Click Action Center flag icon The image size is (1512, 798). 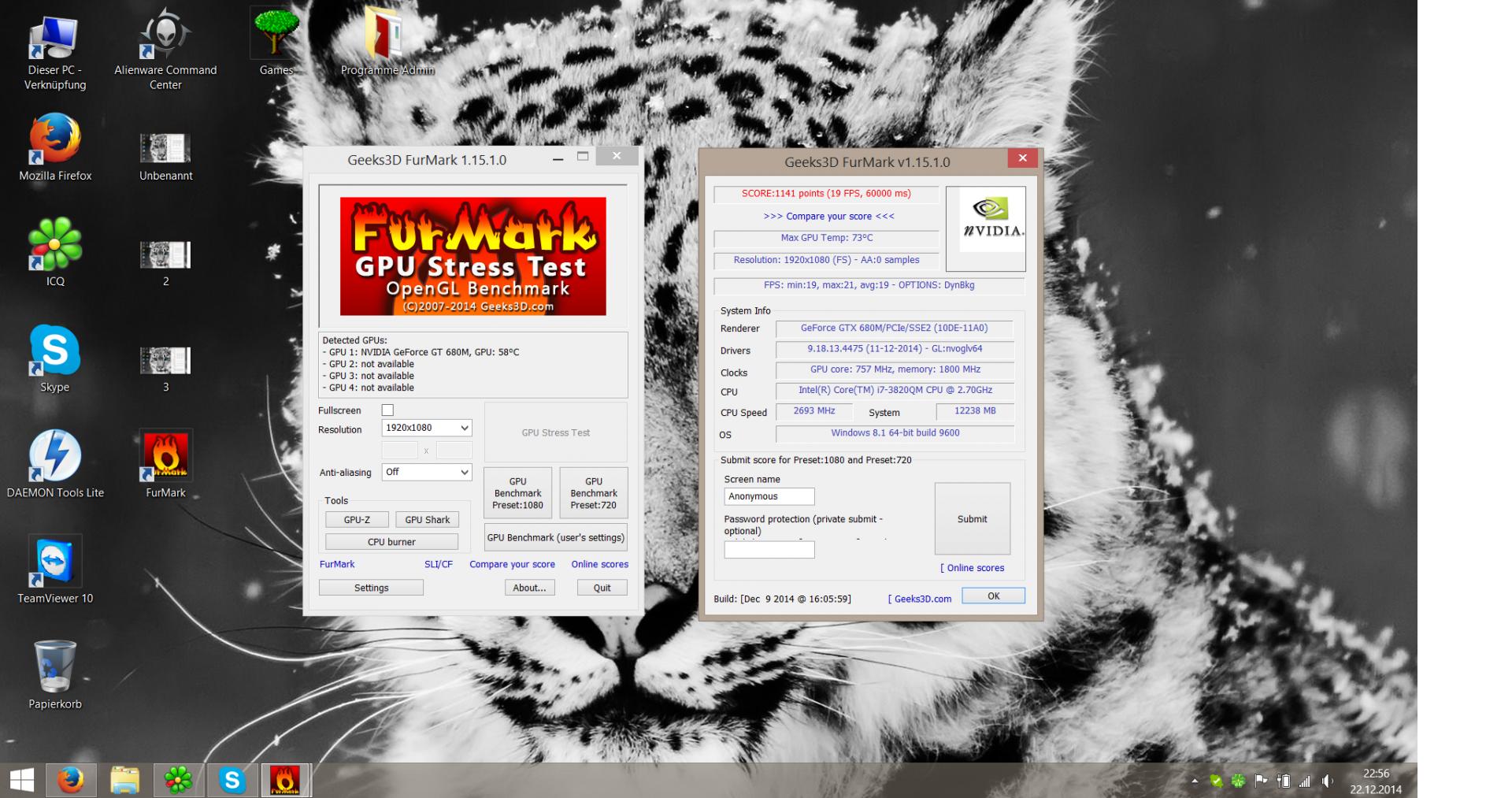(x=1261, y=781)
